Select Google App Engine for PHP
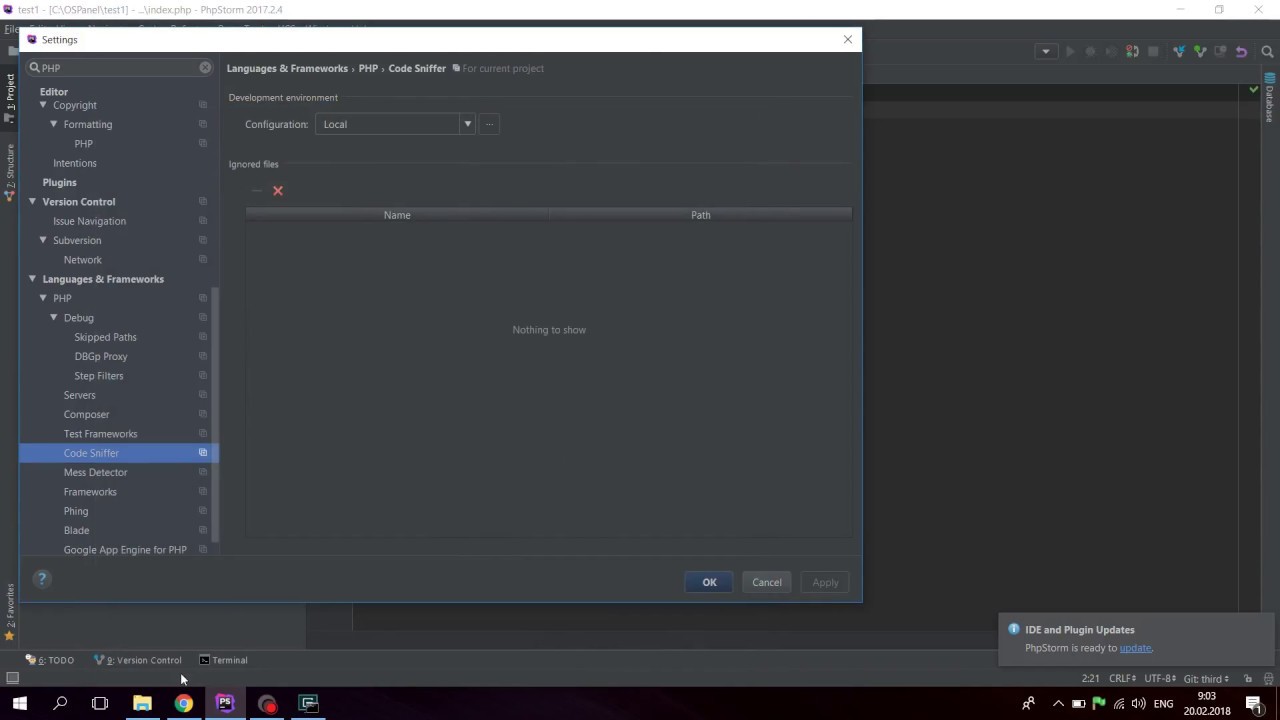Screen dimensions: 1280x720 pos(125,550)
